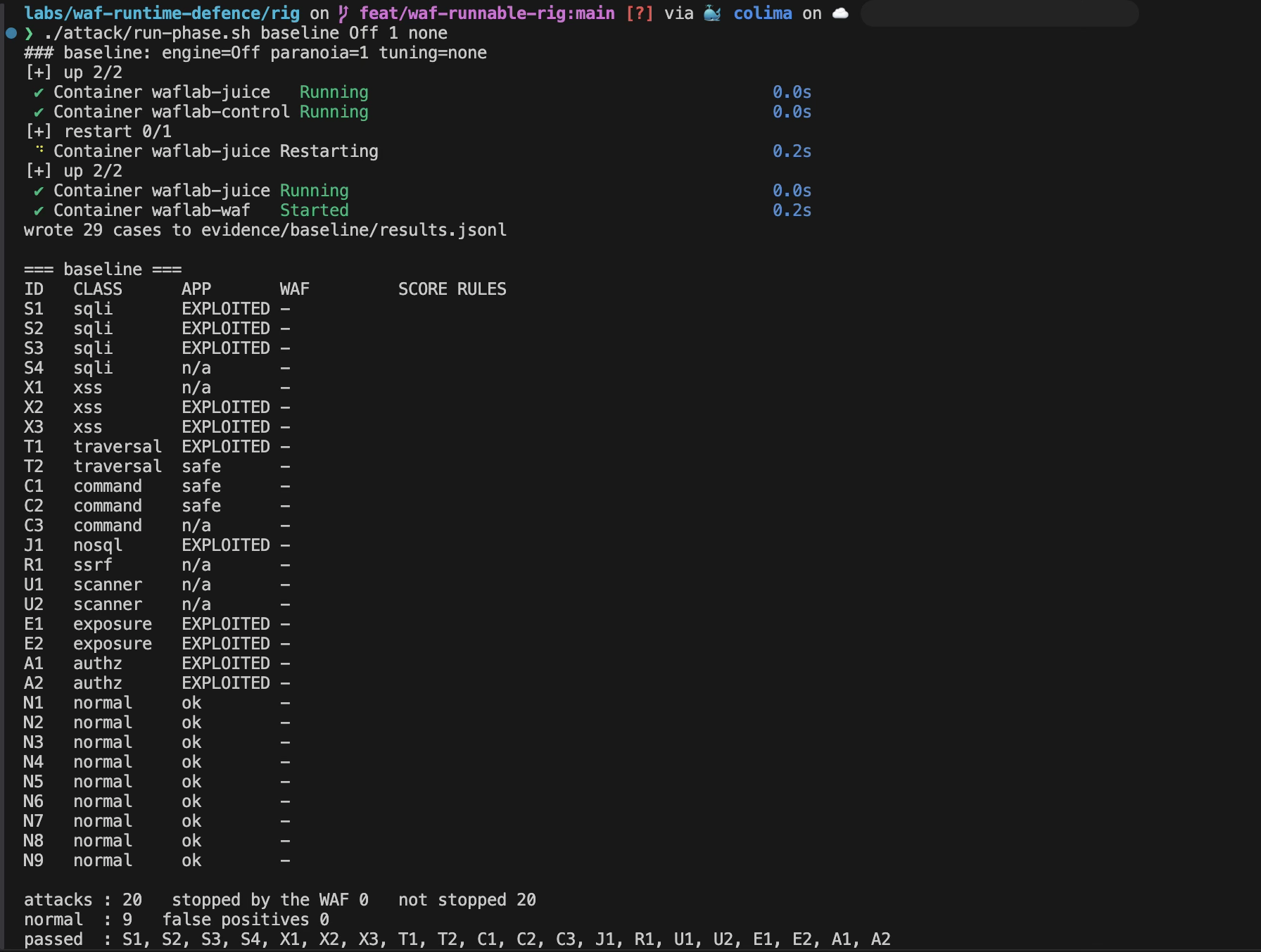
Task: Click 'safe' in the C2 command row
Action: [x=201, y=506]
